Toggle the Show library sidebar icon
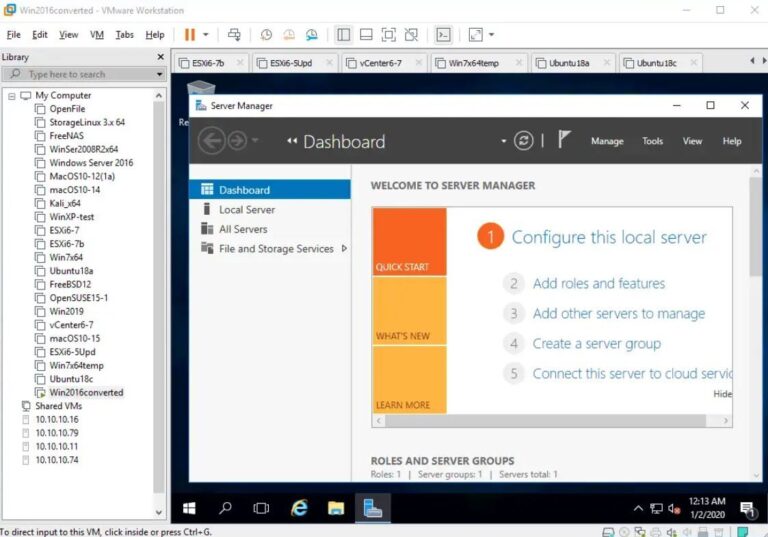 point(343,34)
